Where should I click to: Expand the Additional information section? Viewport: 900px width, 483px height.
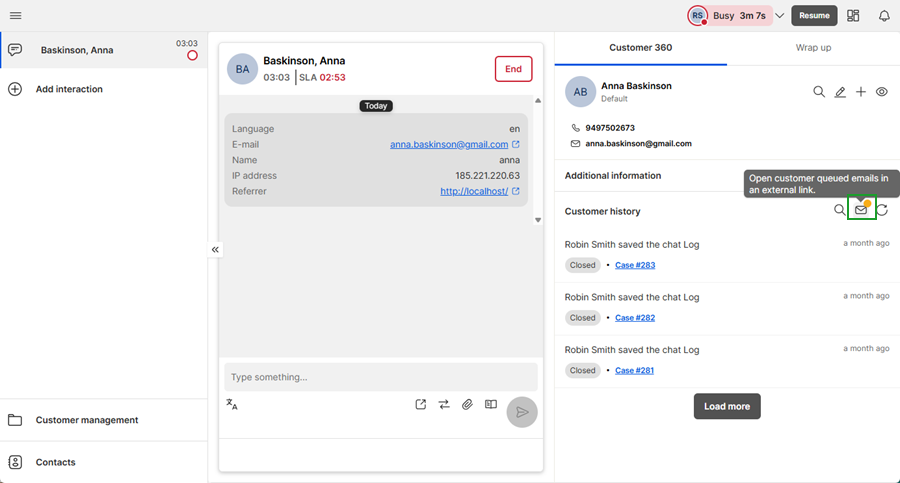(x=613, y=176)
